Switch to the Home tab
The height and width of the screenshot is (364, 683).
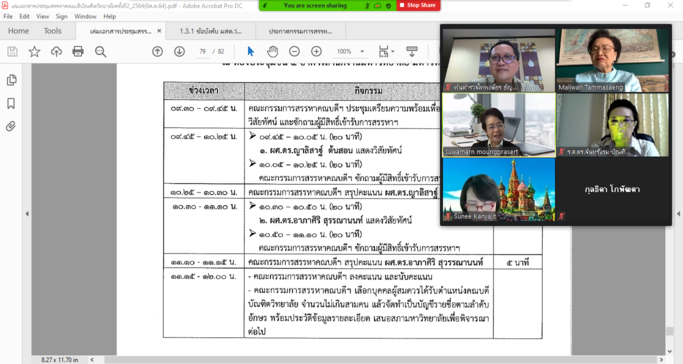[x=18, y=31]
